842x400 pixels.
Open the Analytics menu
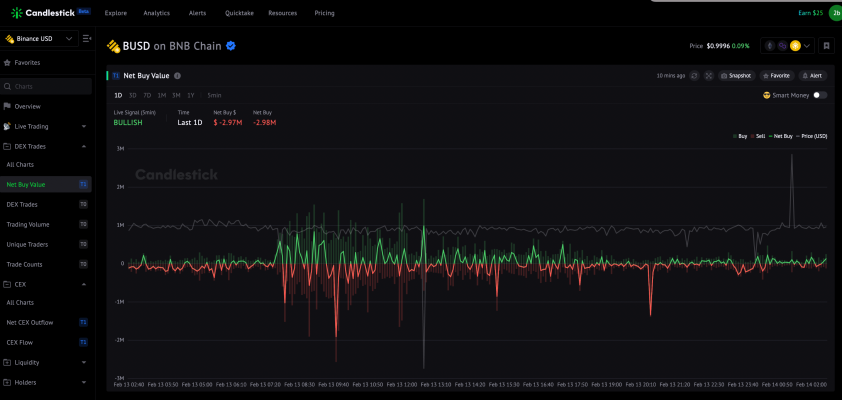coord(156,13)
